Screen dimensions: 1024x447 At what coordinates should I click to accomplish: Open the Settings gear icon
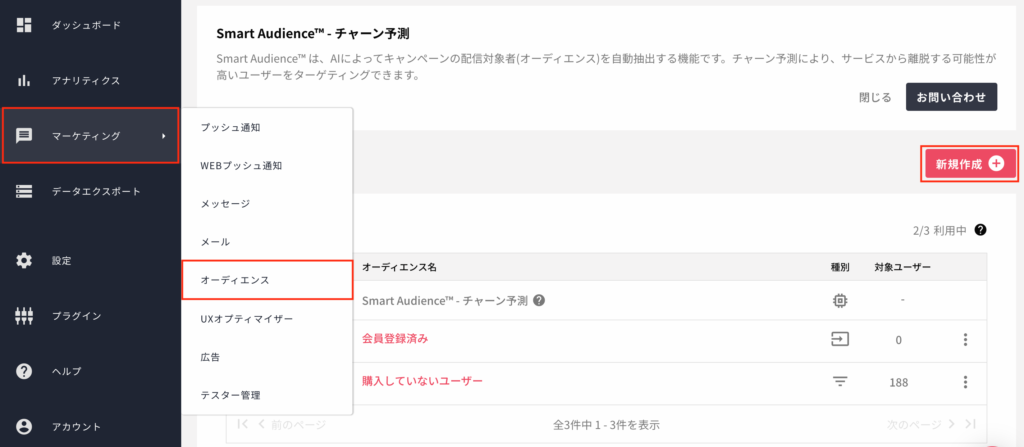pos(24,261)
